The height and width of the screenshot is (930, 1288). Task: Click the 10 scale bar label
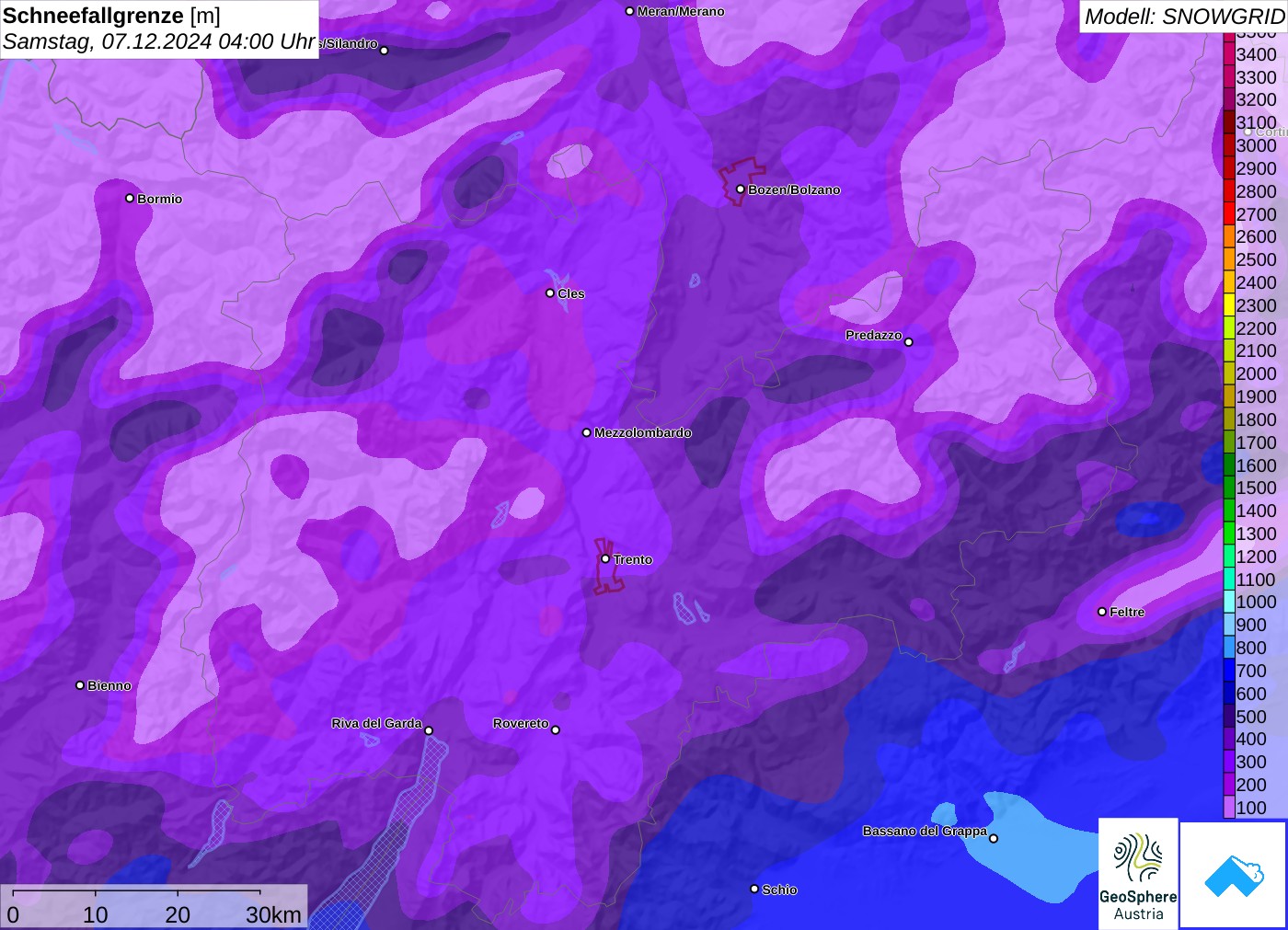[96, 914]
